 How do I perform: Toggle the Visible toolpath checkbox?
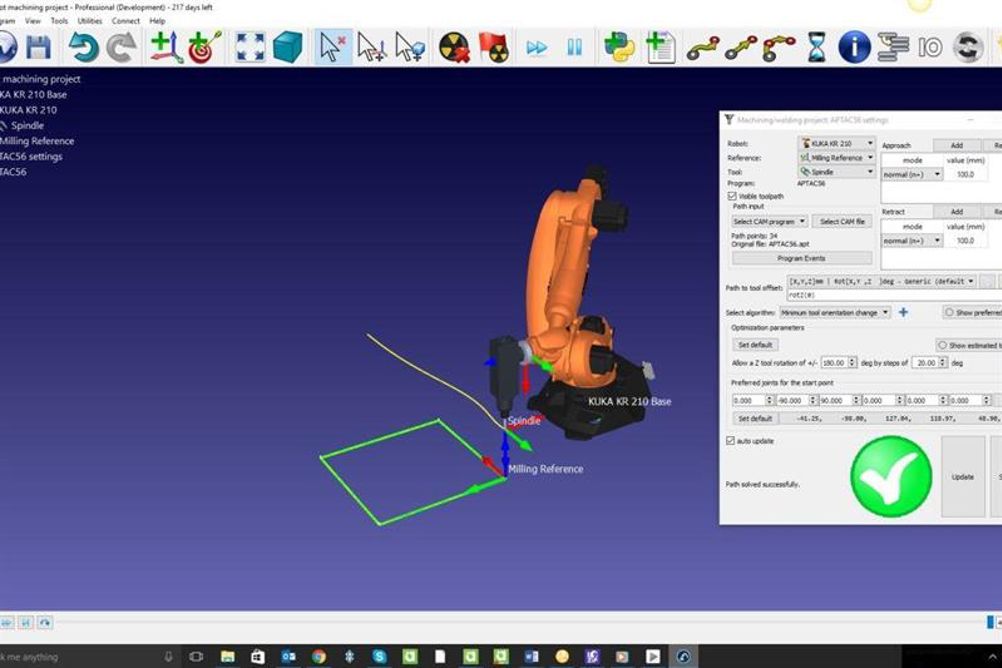(x=732, y=196)
